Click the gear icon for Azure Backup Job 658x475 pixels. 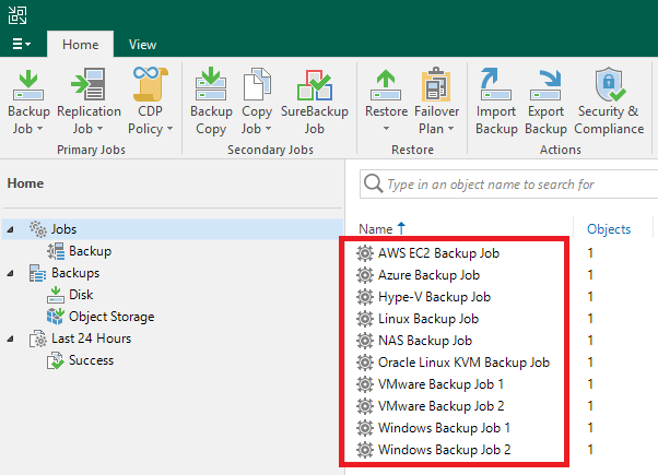(365, 275)
